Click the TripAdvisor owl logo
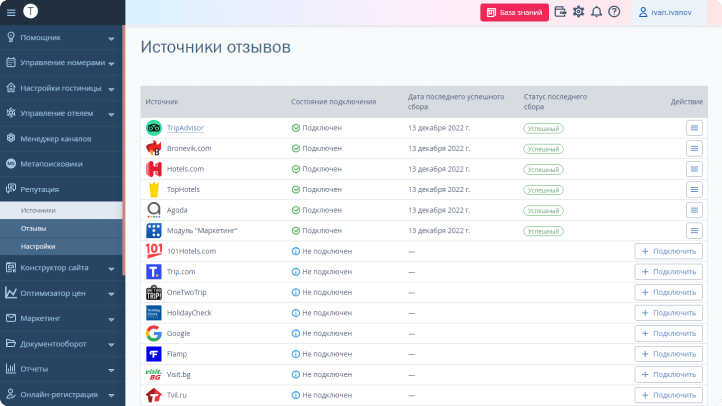The height and width of the screenshot is (406, 722). point(154,128)
